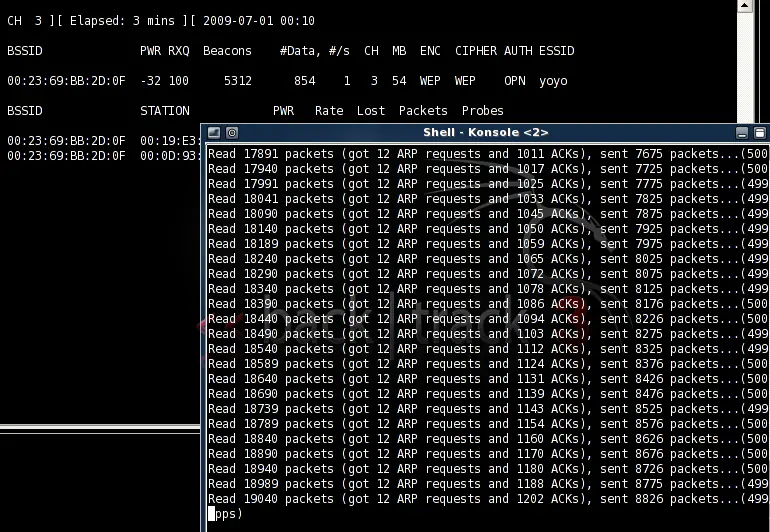Click the 'Read 18240 packets' line
The image size is (770, 532).
tap(488, 259)
